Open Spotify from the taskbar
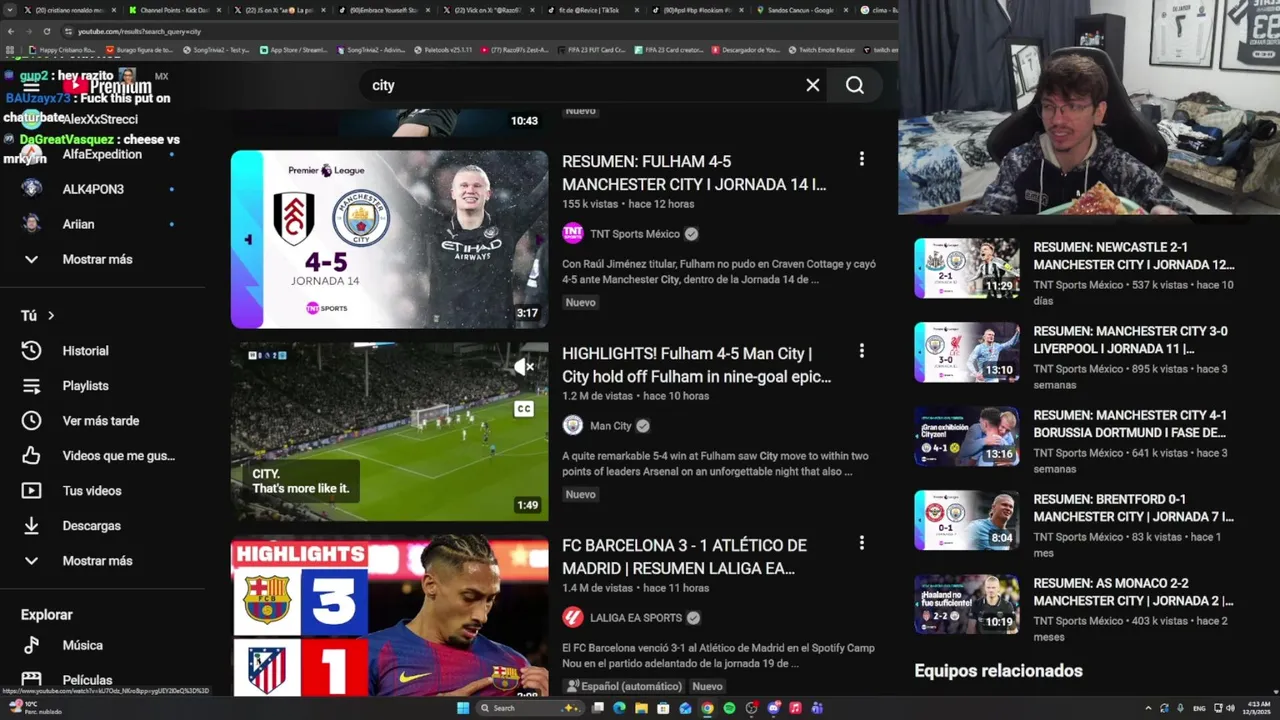The height and width of the screenshot is (720, 1280). pyautogui.click(x=729, y=708)
